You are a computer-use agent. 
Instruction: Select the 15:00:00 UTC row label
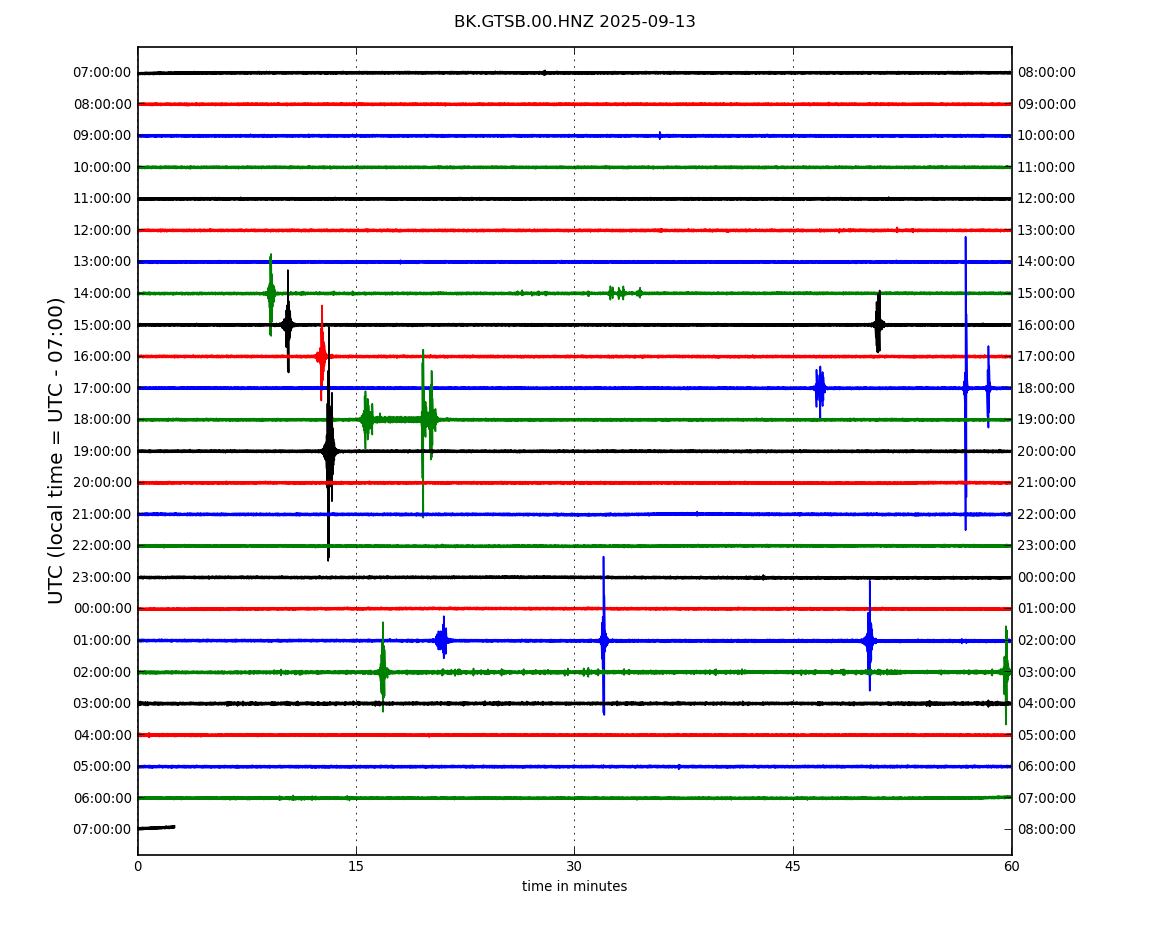click(x=102, y=325)
